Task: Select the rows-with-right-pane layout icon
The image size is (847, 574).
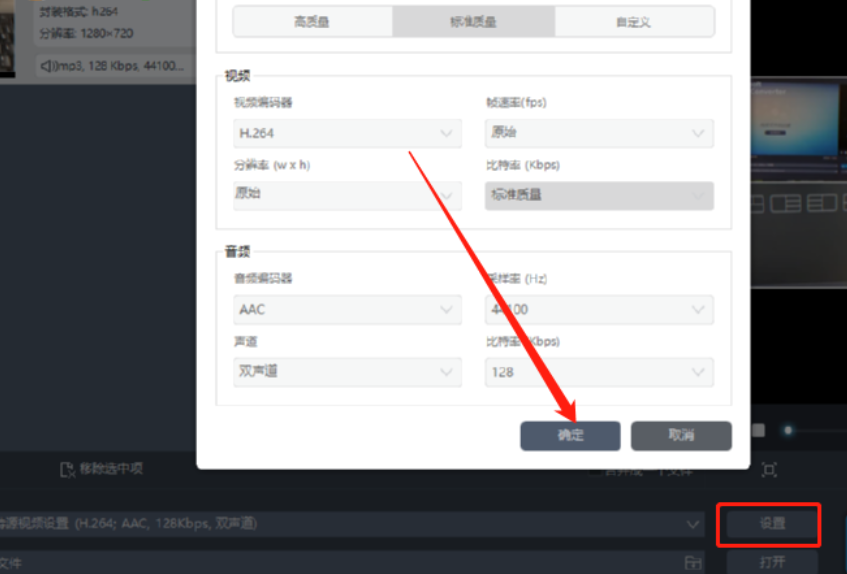Action: click(822, 204)
